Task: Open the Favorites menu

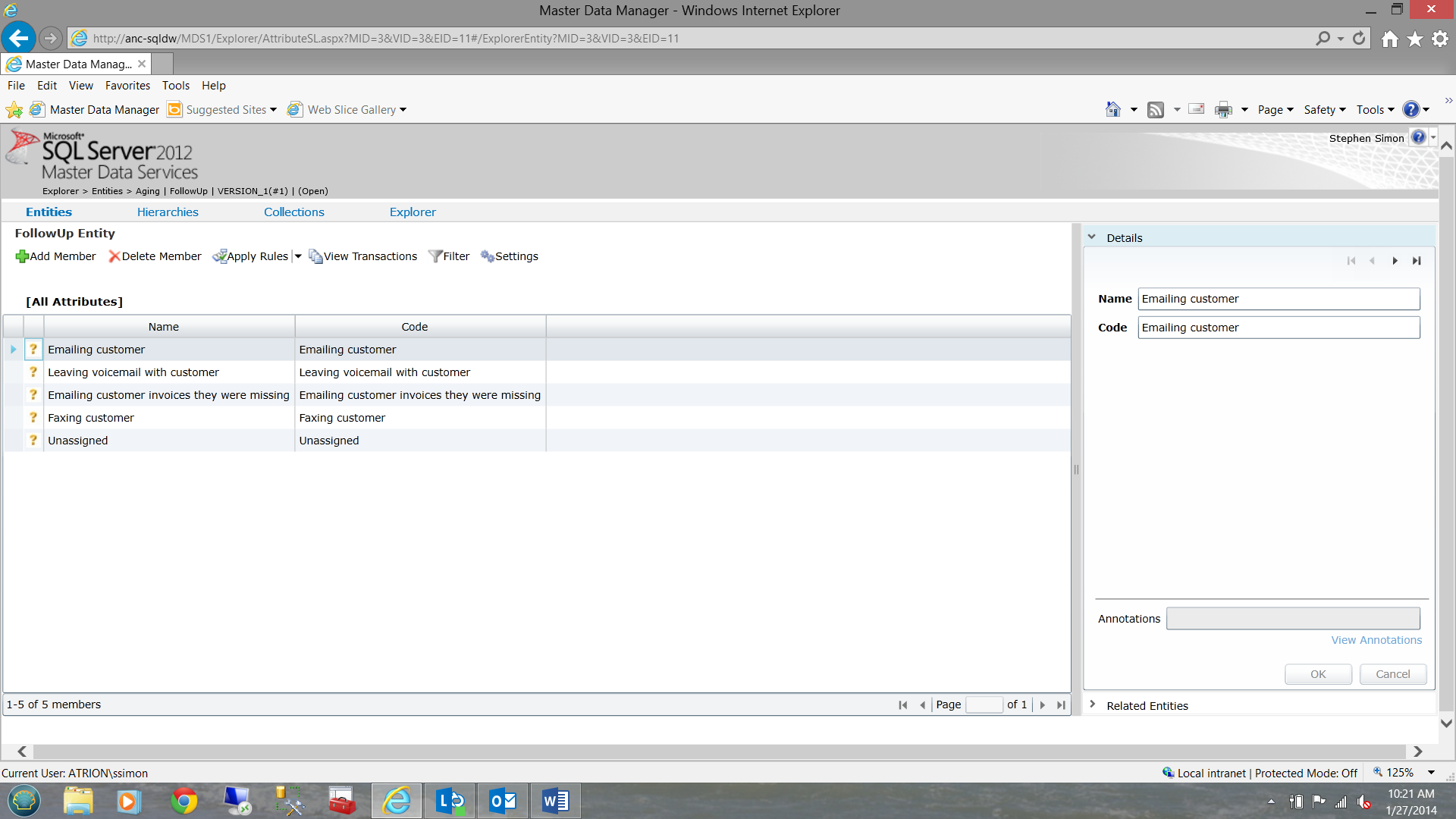Action: point(127,86)
